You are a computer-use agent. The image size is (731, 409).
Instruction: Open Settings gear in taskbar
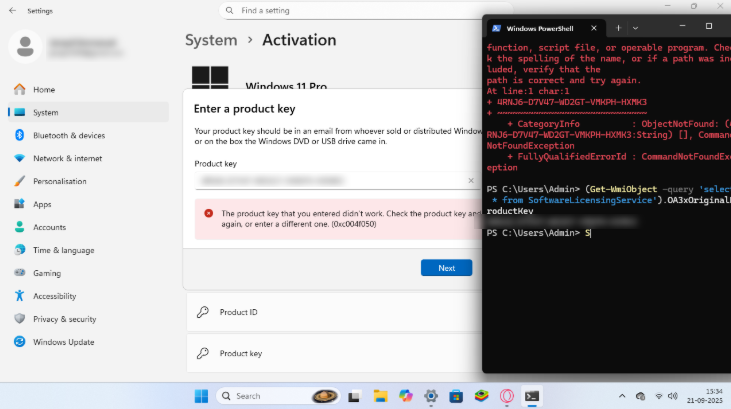click(x=431, y=396)
